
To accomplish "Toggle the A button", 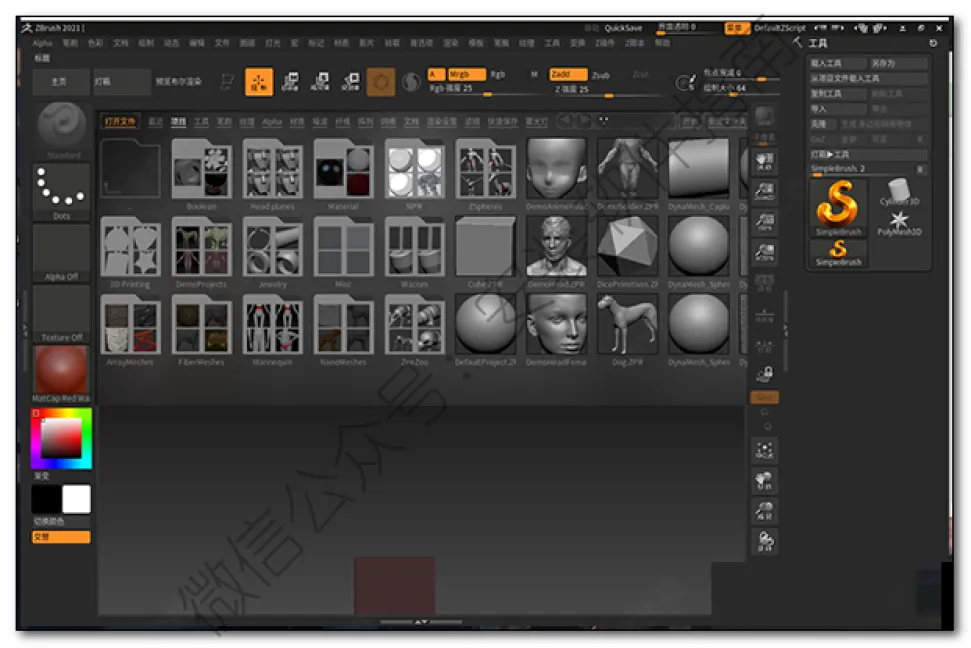I will (435, 74).
